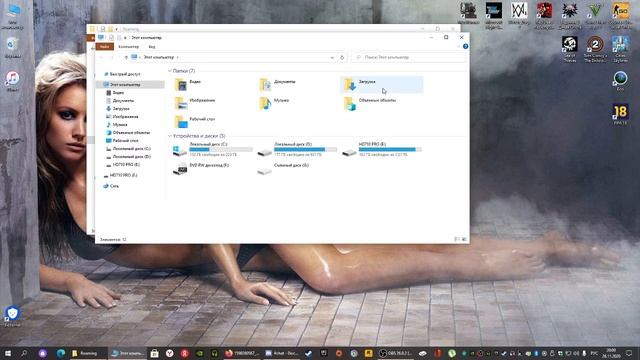Click the back navigation arrow in Explorer
Viewport: 640px width, 360px height.
[102, 58]
